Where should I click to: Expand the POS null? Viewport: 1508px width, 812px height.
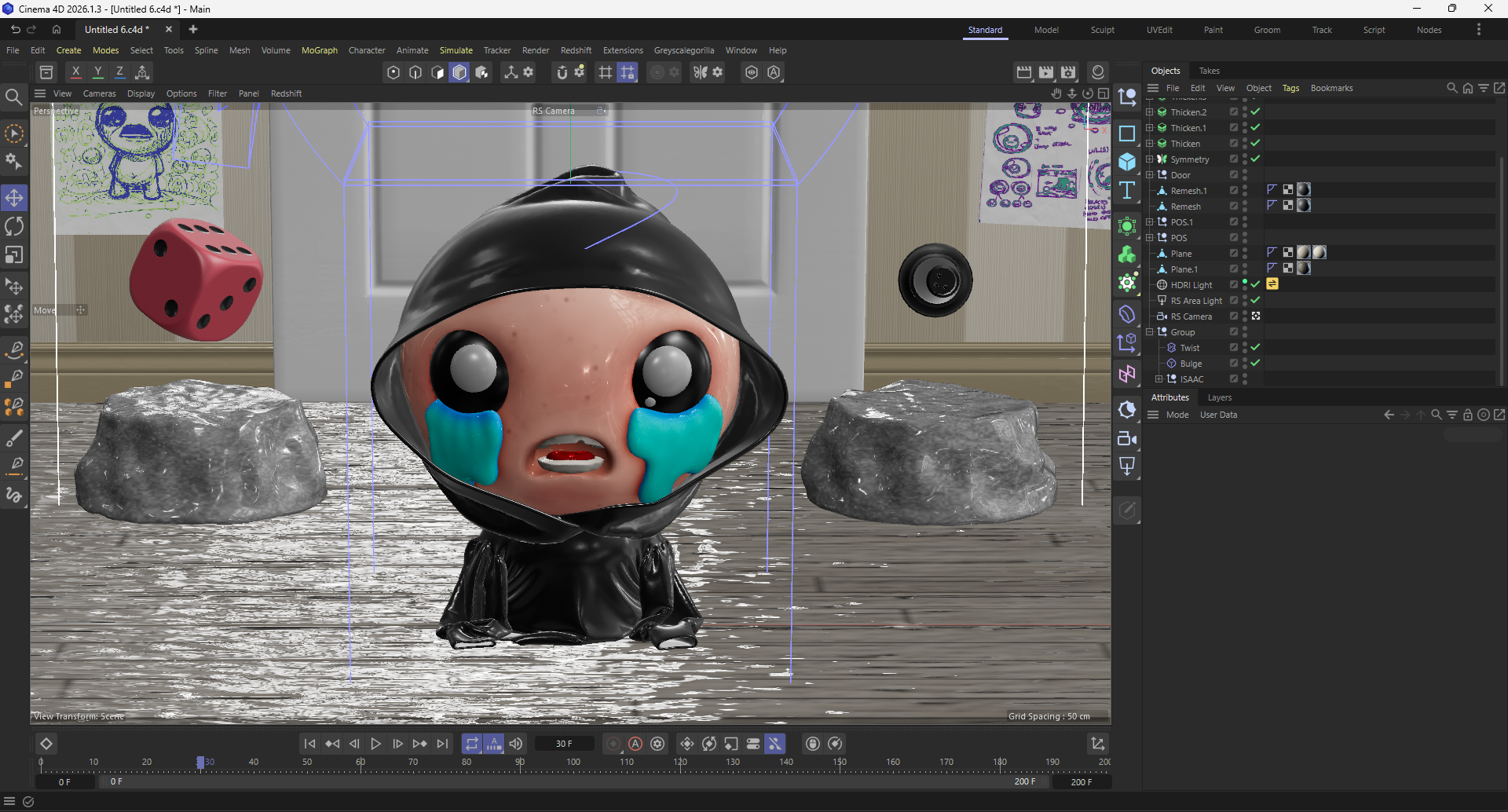coord(1150,237)
